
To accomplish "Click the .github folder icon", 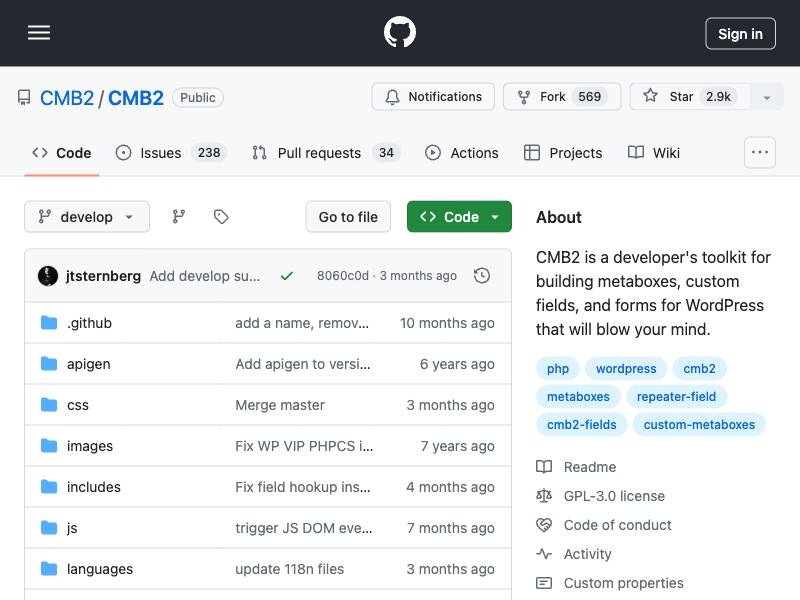I will pos(49,322).
